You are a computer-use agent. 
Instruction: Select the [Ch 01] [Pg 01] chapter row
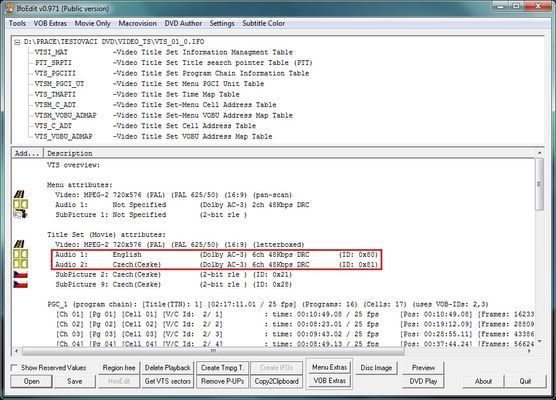pyautogui.click(x=295, y=314)
